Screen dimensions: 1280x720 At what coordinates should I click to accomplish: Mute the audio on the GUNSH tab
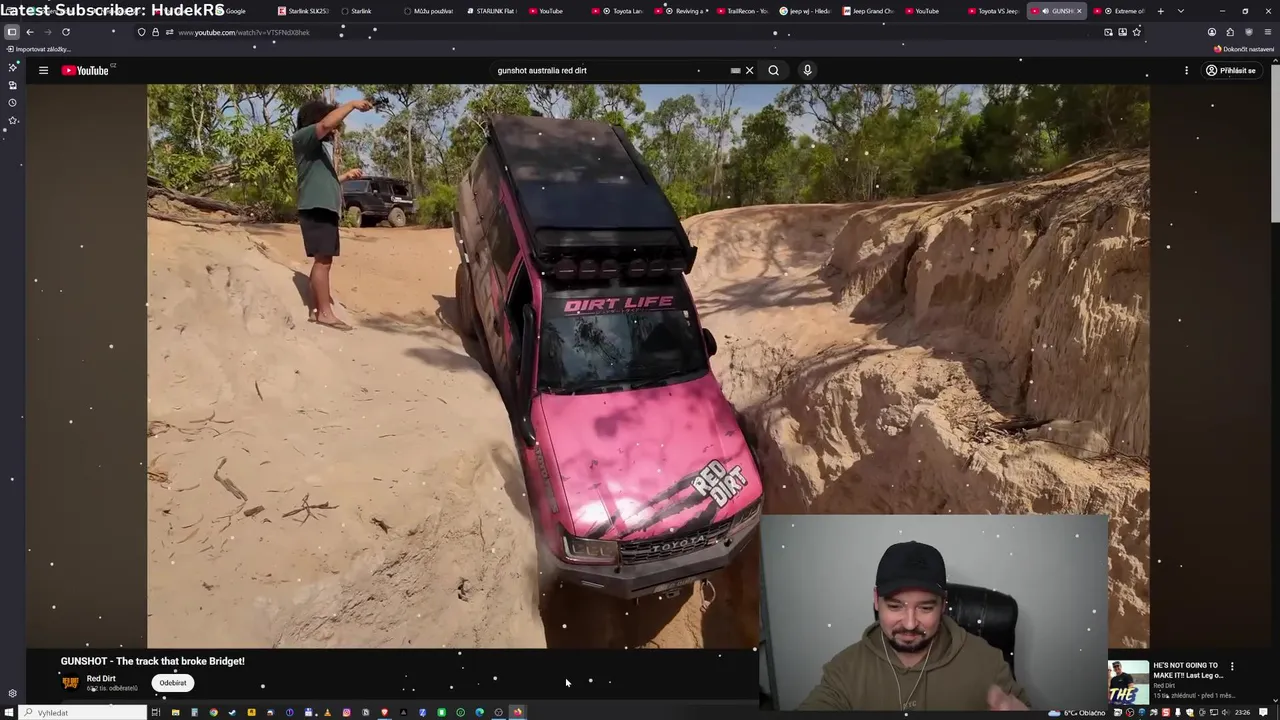1046,11
